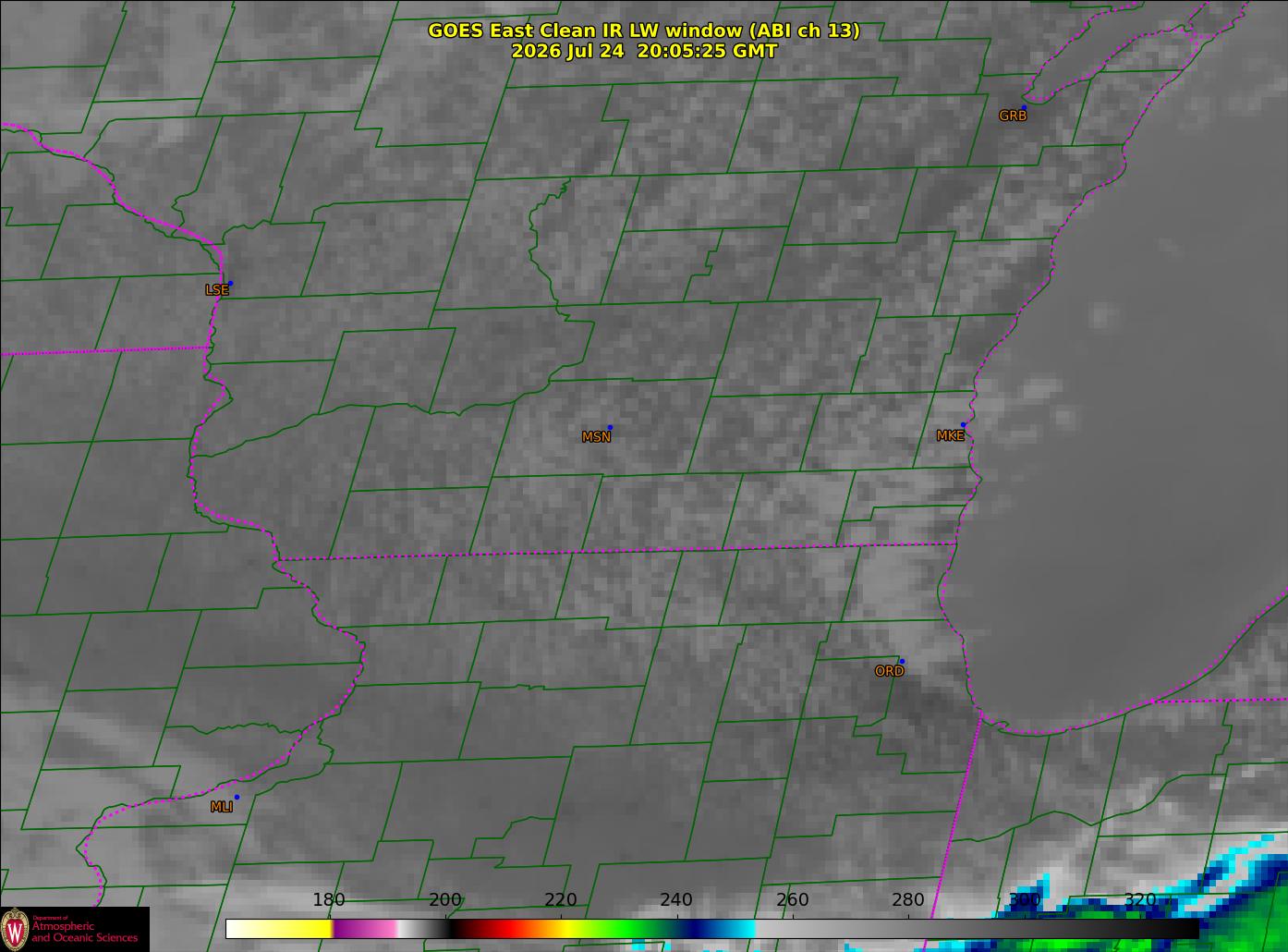Click the 180 label on the temperature scale
This screenshot has width=1288, height=952.
(329, 899)
